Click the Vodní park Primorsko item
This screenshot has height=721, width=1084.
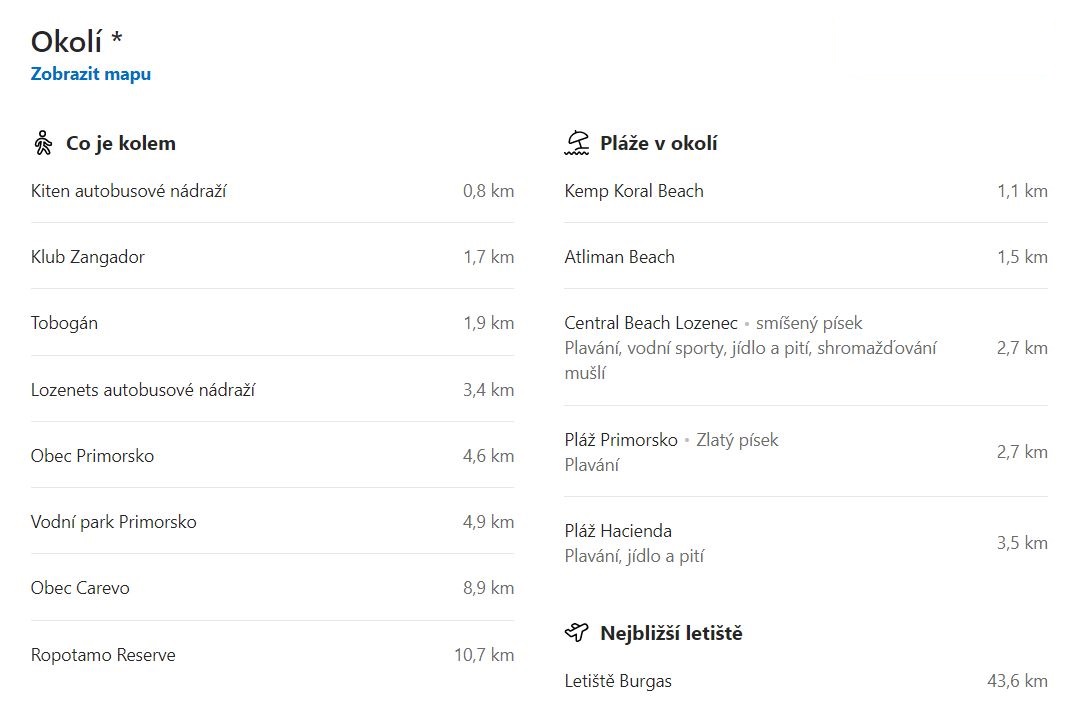click(272, 522)
